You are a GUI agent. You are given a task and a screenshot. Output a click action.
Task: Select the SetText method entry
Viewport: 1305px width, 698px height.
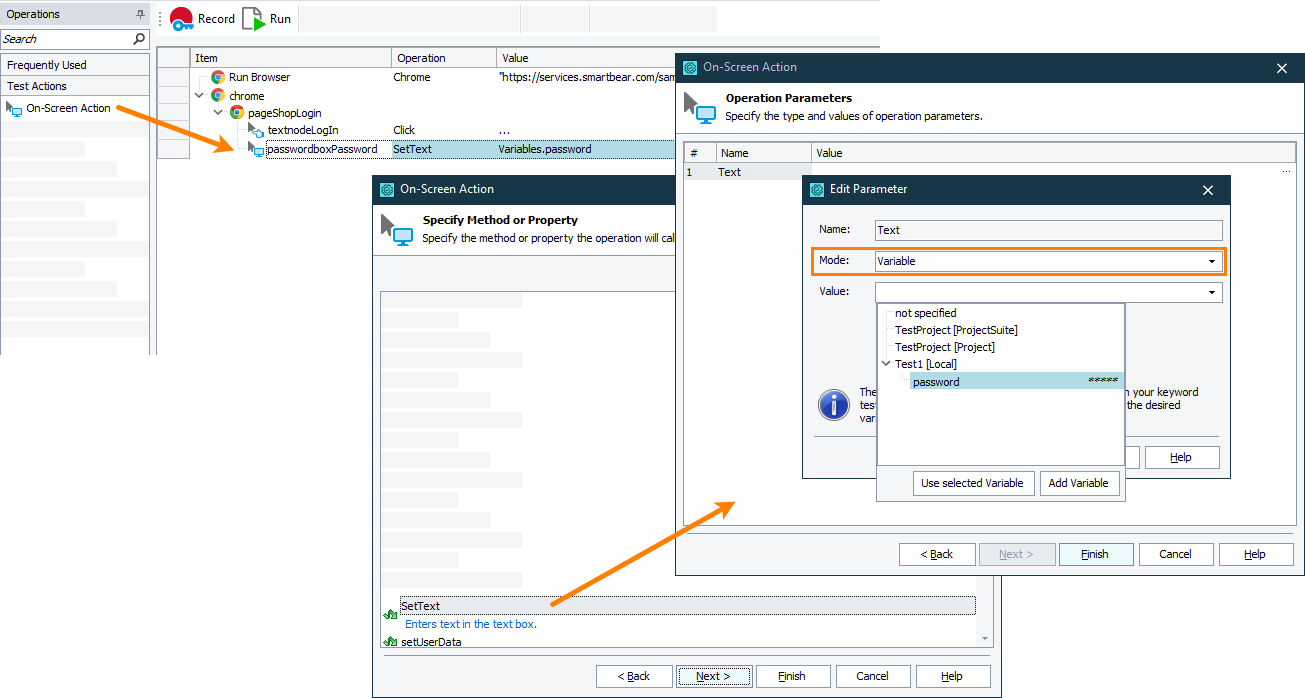click(x=420, y=605)
